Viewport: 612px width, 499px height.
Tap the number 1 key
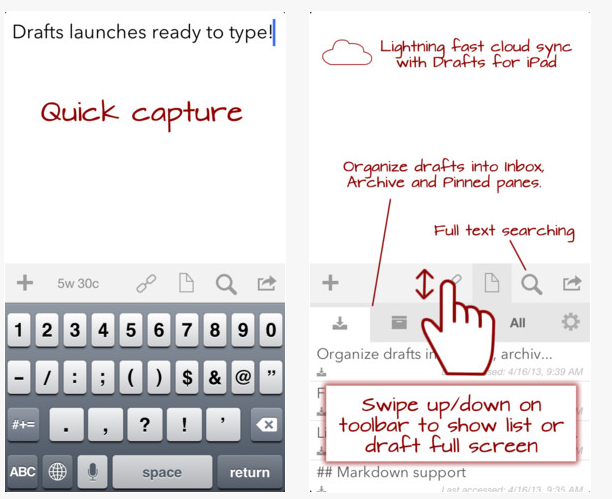[x=19, y=330]
